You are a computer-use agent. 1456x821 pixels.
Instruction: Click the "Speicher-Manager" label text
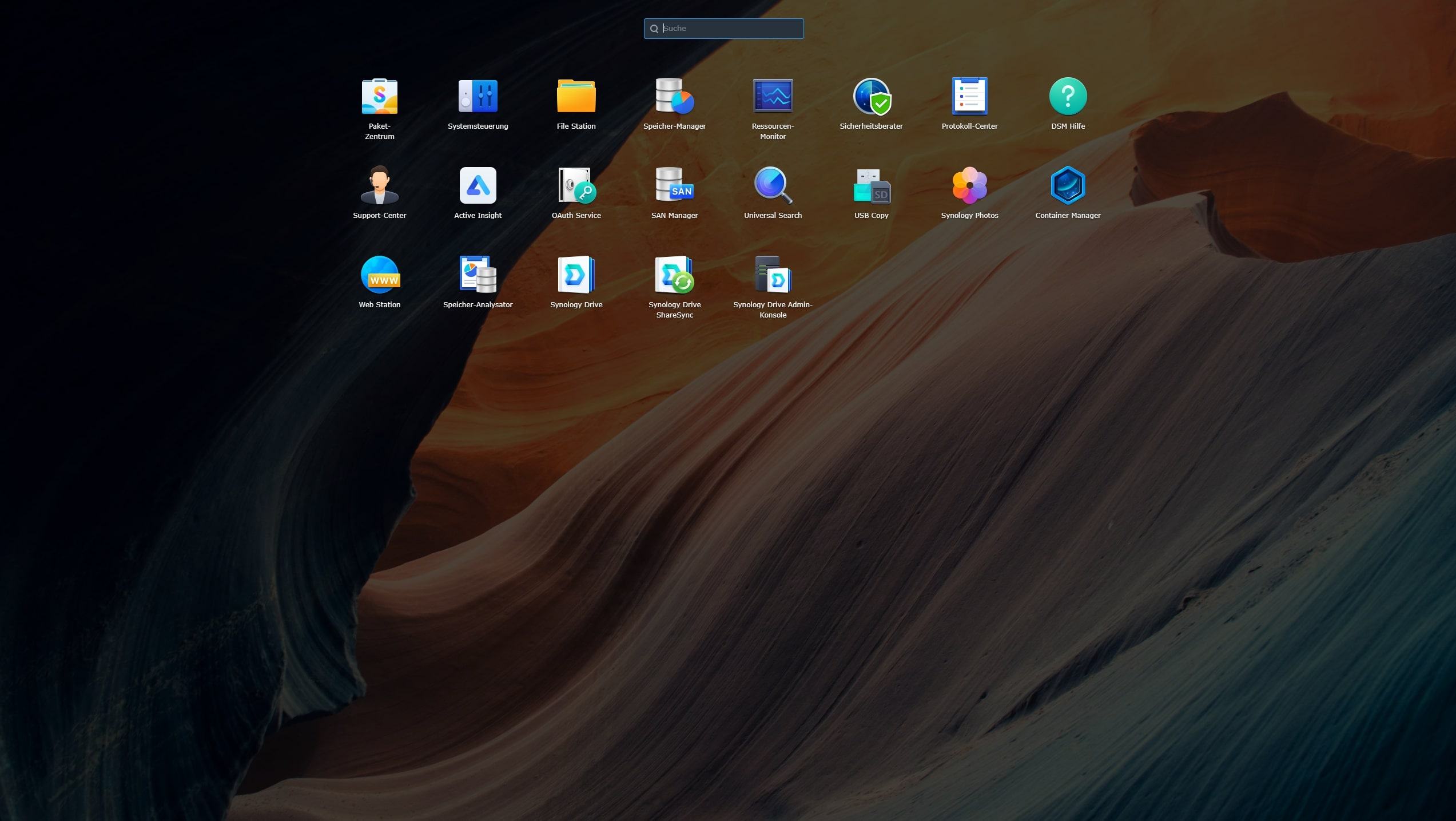674,126
